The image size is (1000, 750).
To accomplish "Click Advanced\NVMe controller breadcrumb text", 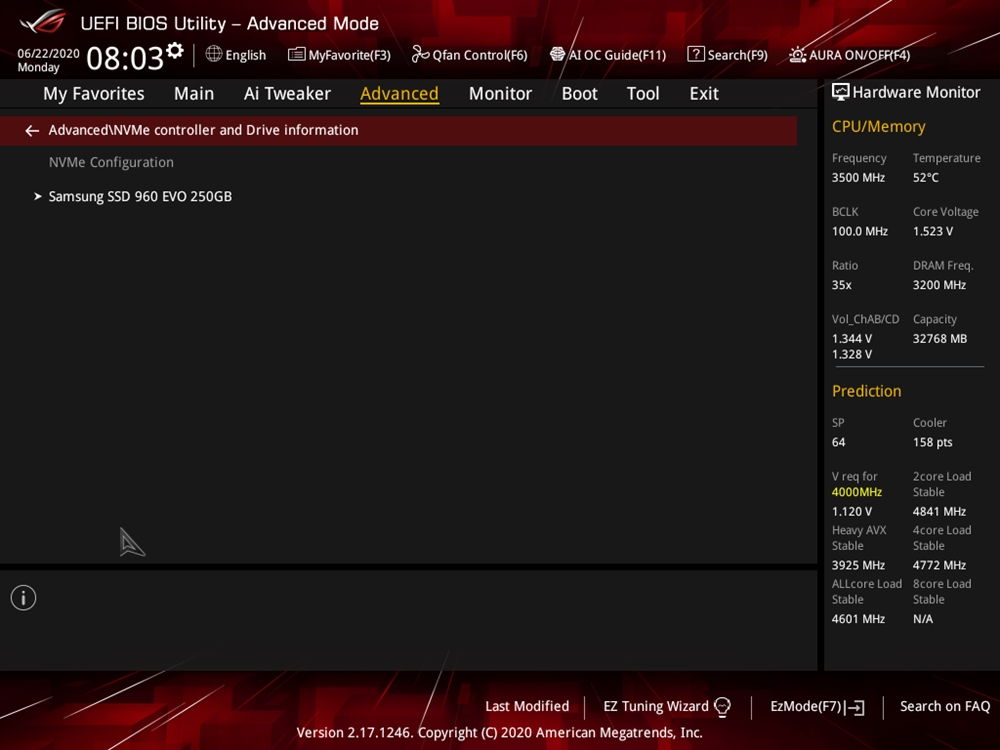I will 203,130.
